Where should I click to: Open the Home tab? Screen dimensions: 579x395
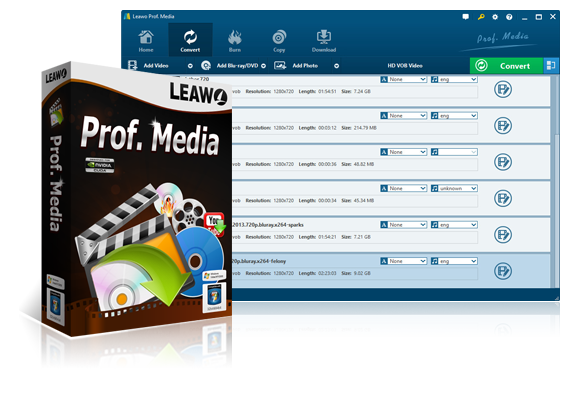pos(146,41)
